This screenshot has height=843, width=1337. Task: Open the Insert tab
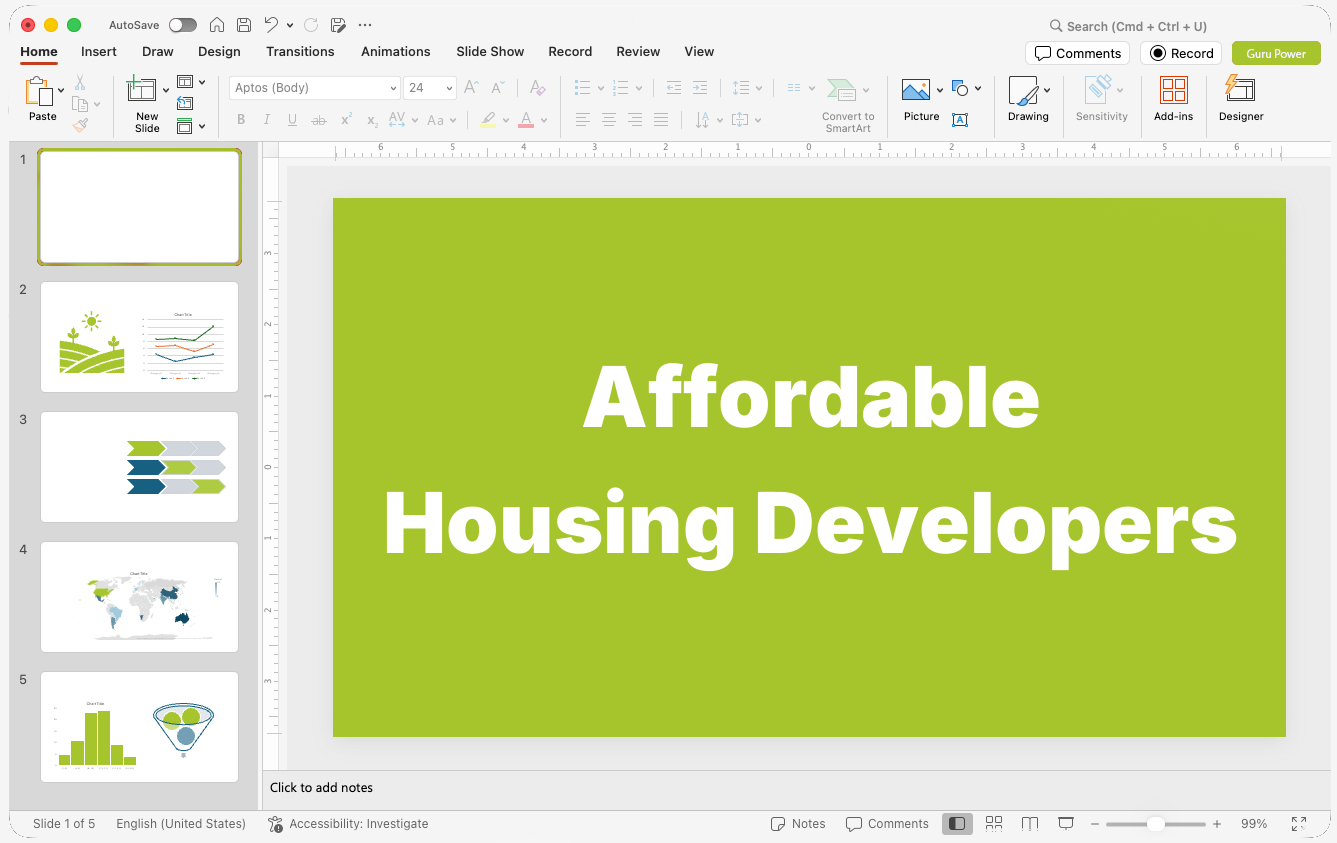[99, 51]
